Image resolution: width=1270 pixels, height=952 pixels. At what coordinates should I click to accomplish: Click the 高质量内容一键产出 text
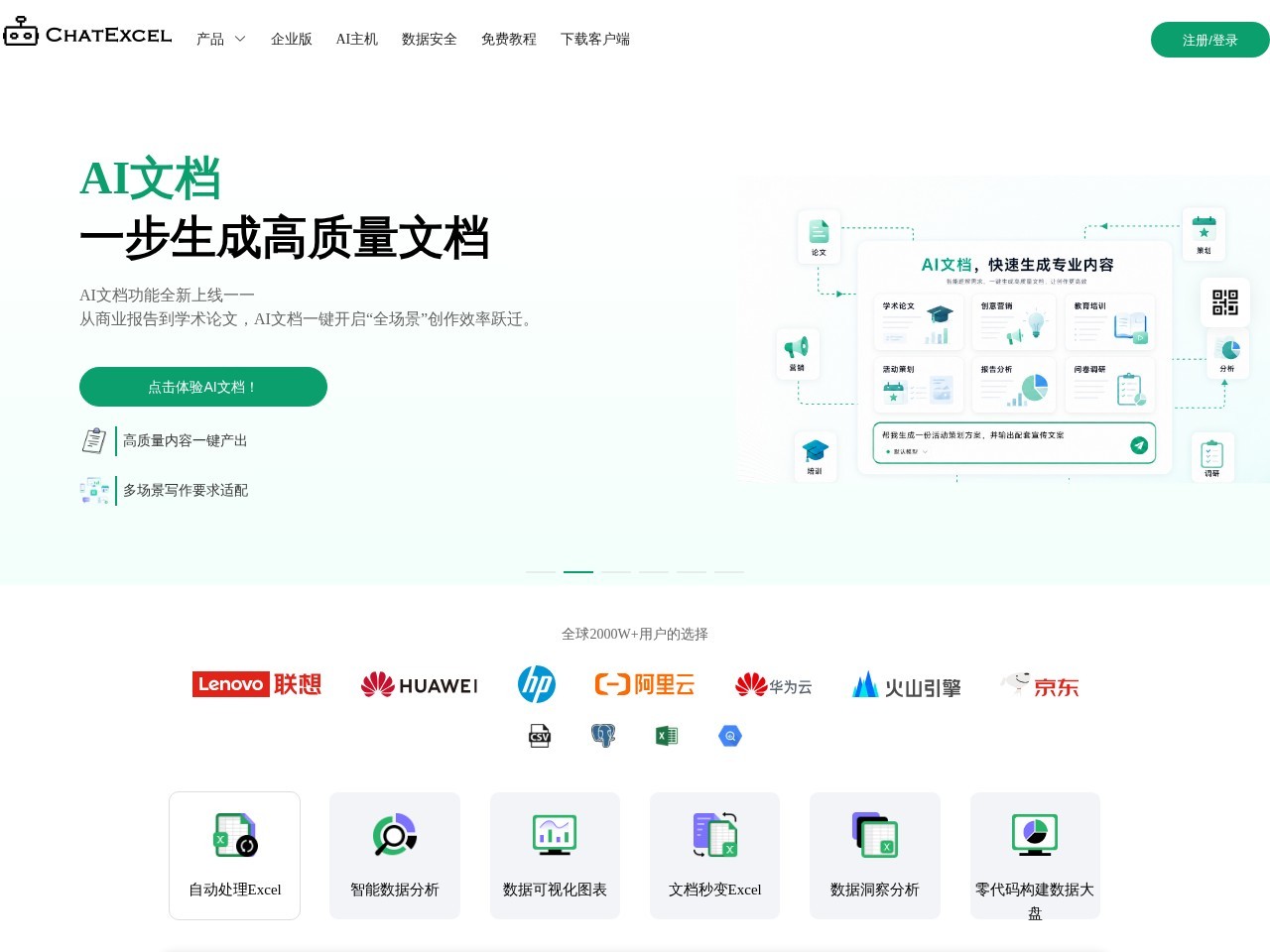click(x=186, y=440)
